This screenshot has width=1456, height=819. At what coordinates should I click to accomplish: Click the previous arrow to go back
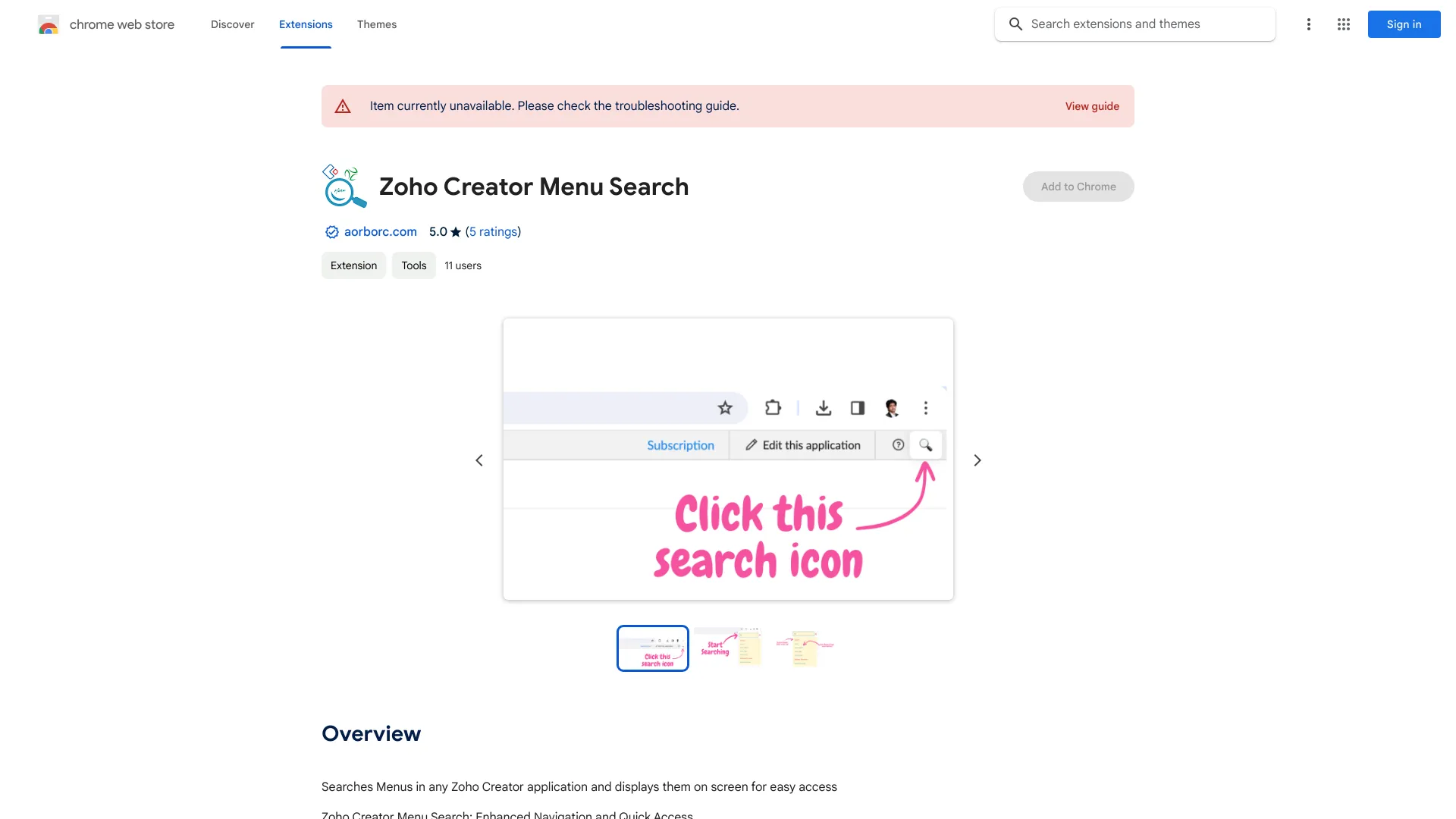pos(478,459)
